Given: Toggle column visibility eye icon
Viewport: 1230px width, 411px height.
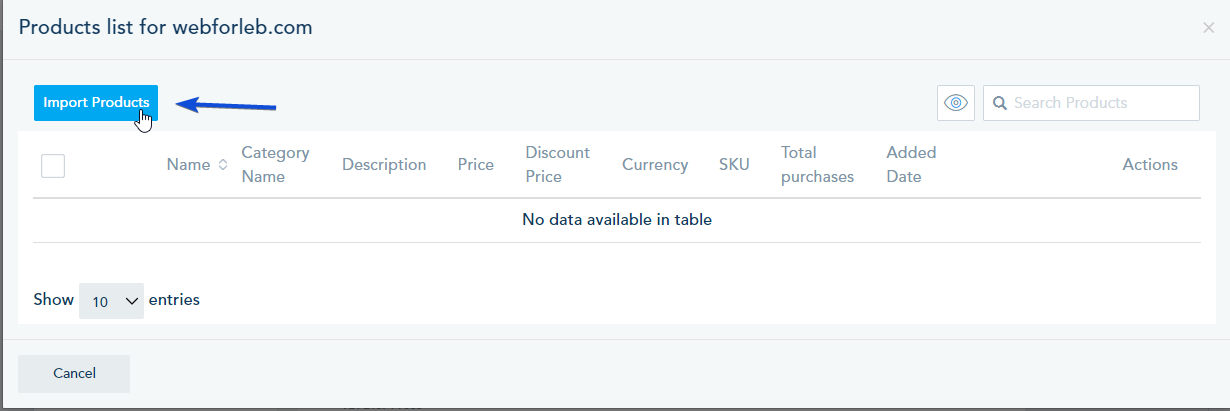Looking at the screenshot, I should (x=956, y=103).
